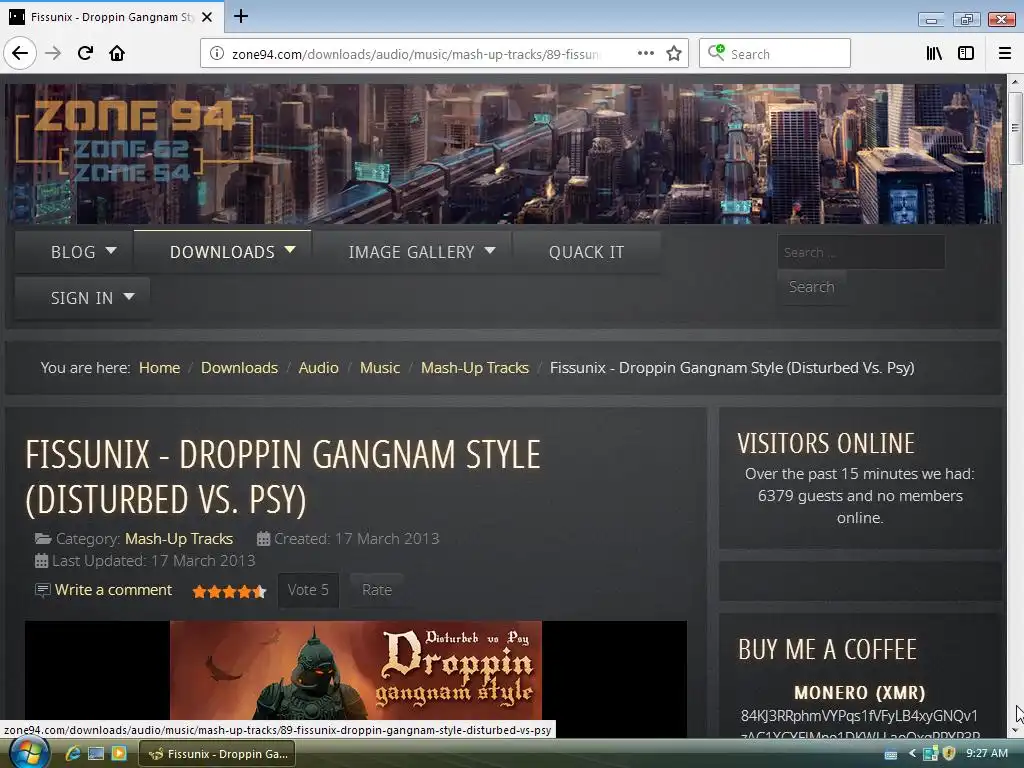Click the keyboard tray icon
This screenshot has height=768, width=1024.
891,754
